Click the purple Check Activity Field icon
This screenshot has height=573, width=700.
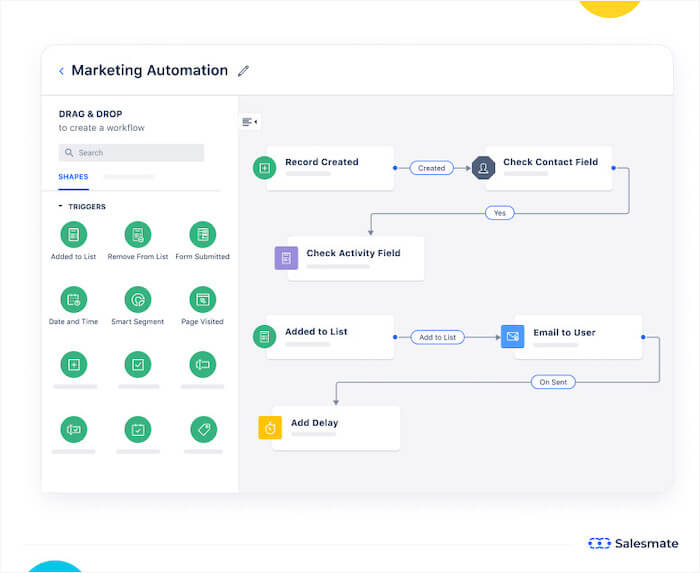pyautogui.click(x=286, y=258)
